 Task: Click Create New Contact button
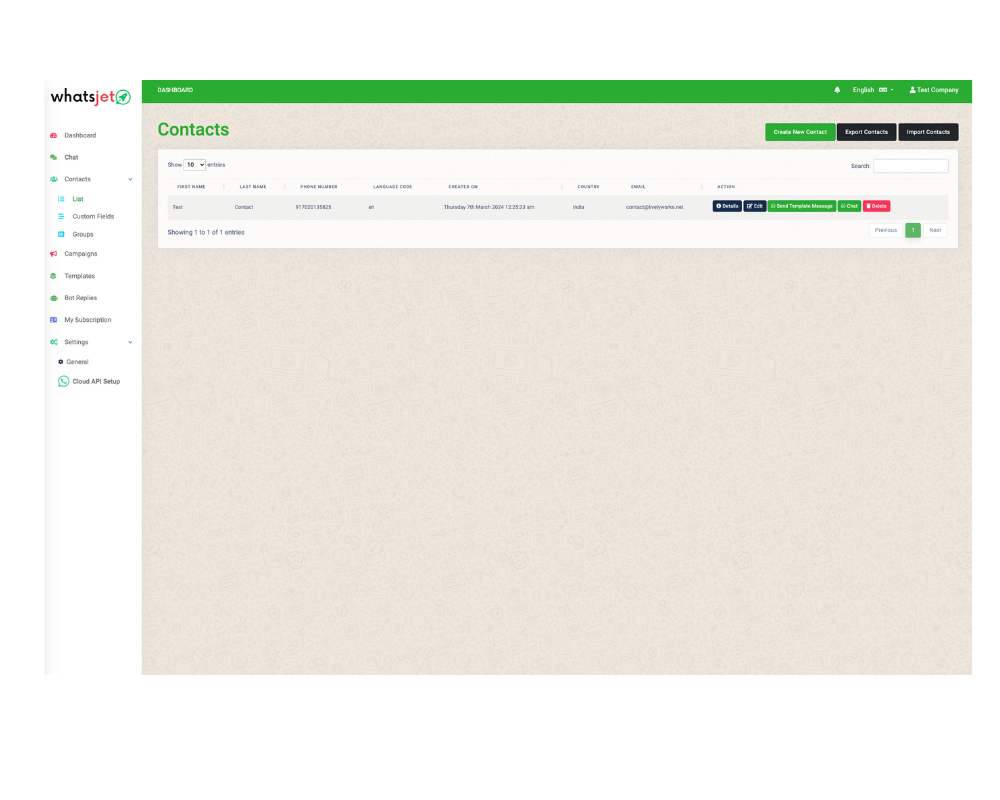point(800,132)
